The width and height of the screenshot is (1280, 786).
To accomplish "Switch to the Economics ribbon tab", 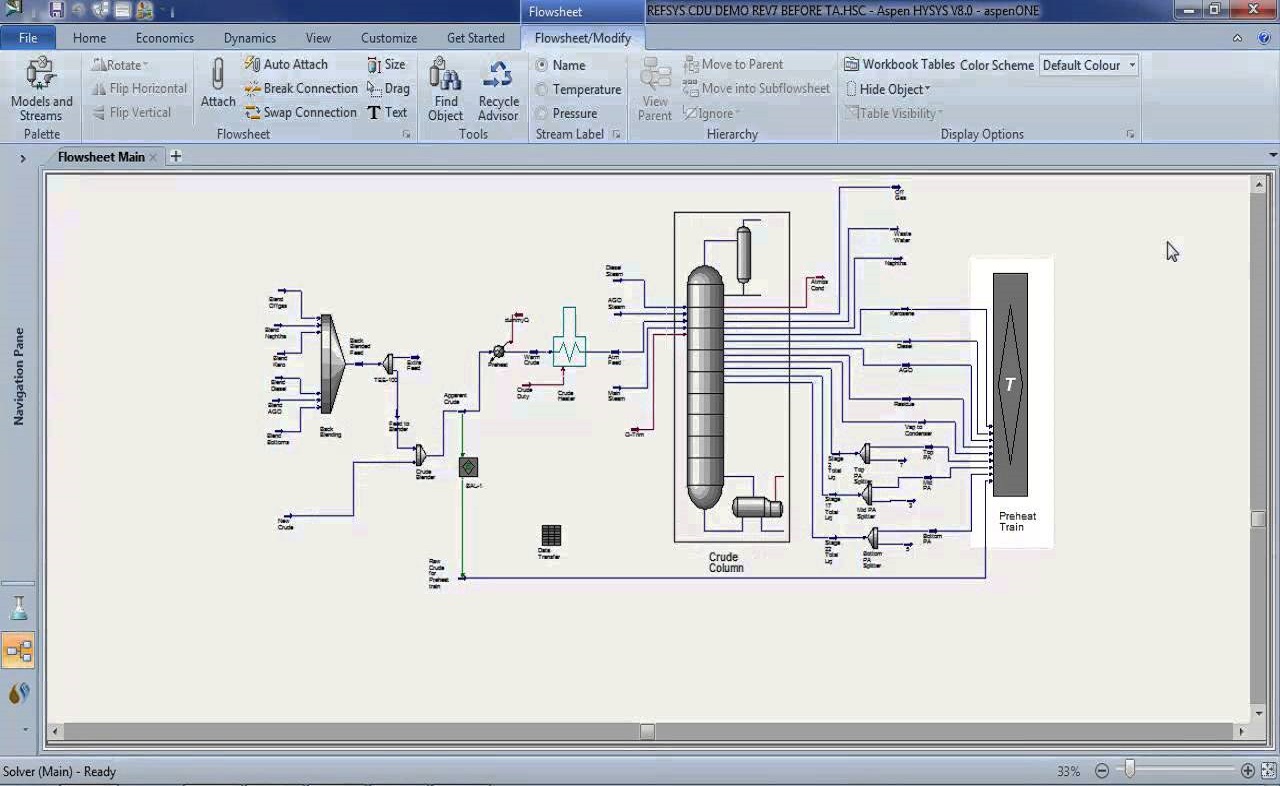I will tap(165, 38).
